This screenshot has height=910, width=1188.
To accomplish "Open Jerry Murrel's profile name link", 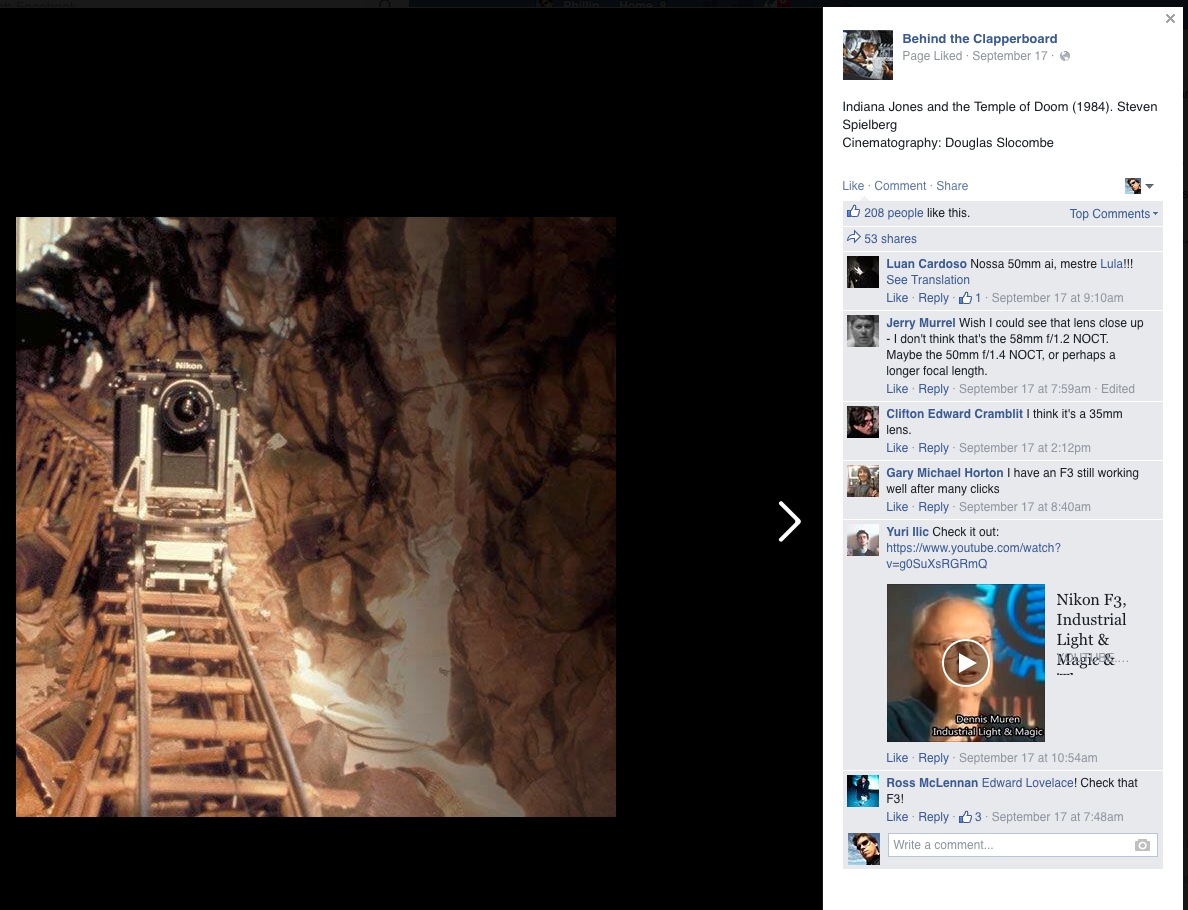I will pos(921,323).
